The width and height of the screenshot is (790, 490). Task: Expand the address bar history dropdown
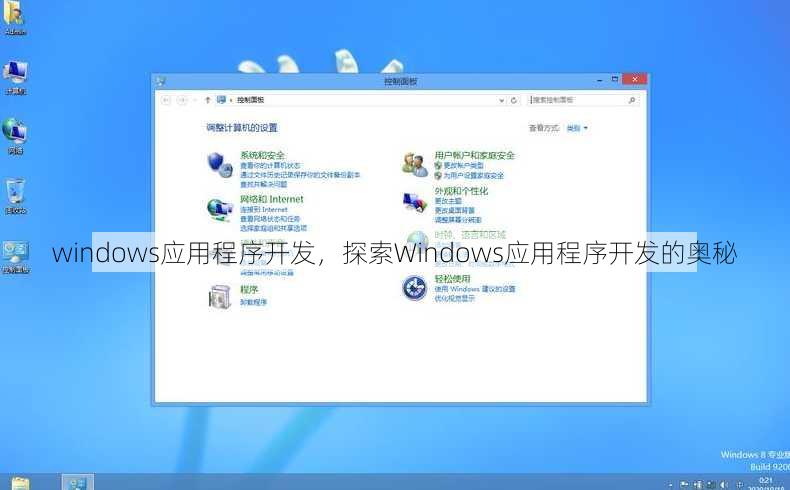click(x=501, y=100)
